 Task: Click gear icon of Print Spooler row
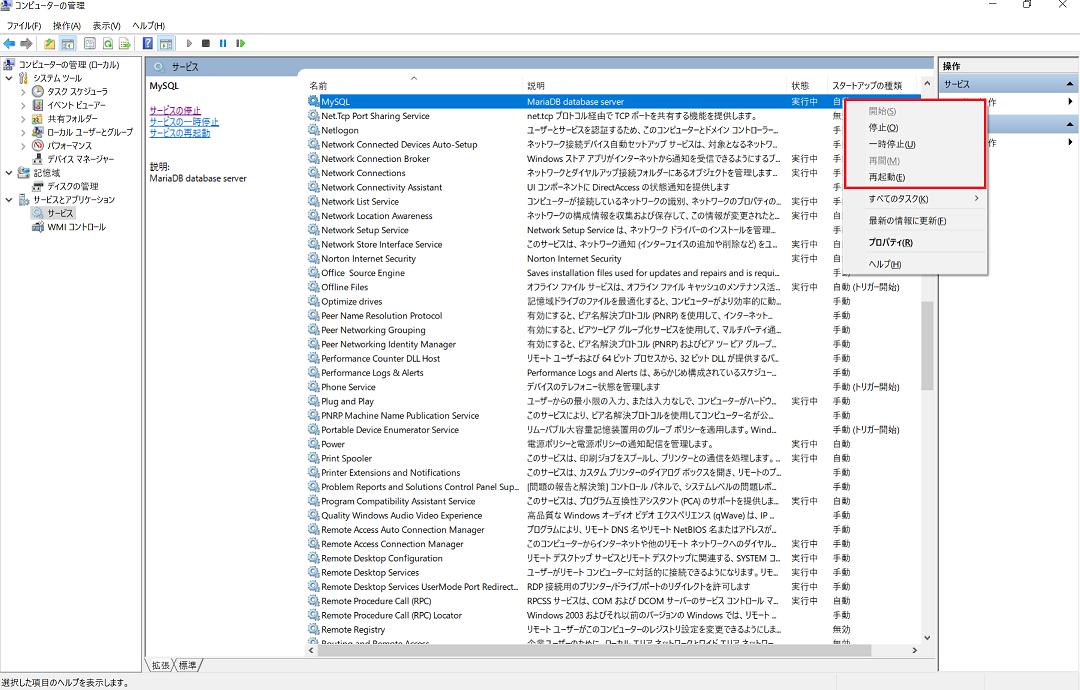313,458
